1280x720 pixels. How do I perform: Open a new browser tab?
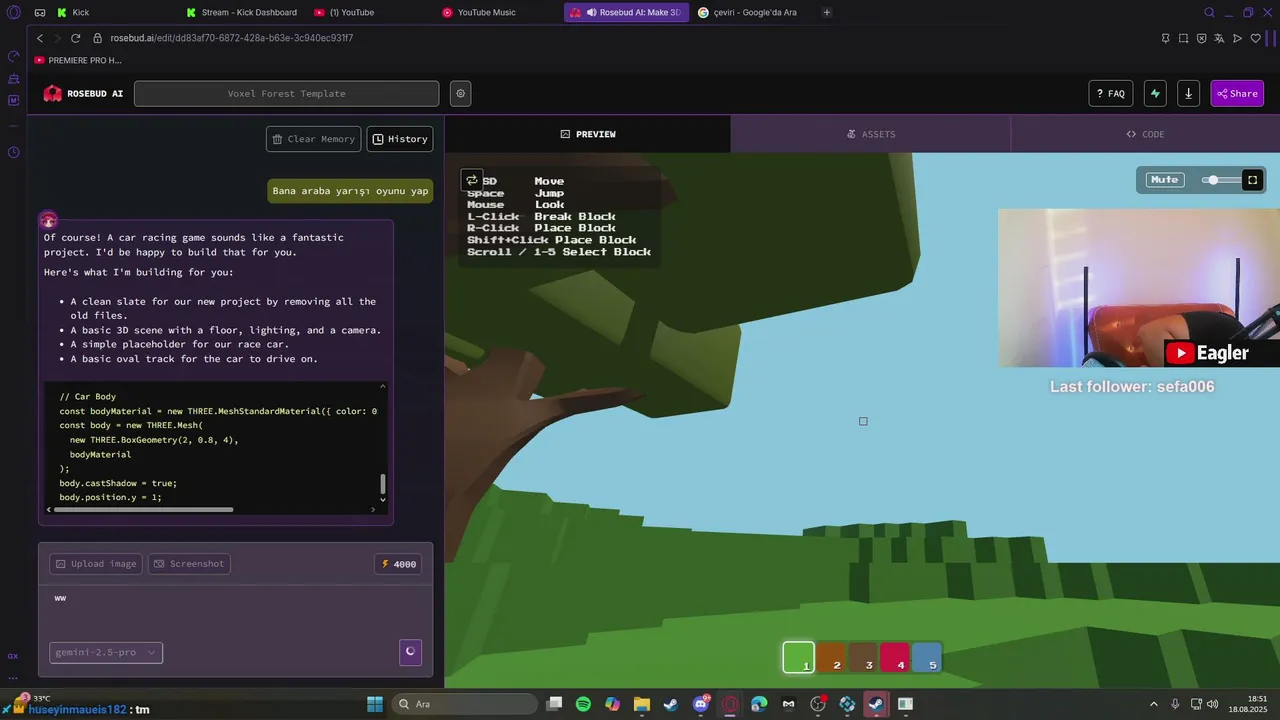click(x=827, y=12)
